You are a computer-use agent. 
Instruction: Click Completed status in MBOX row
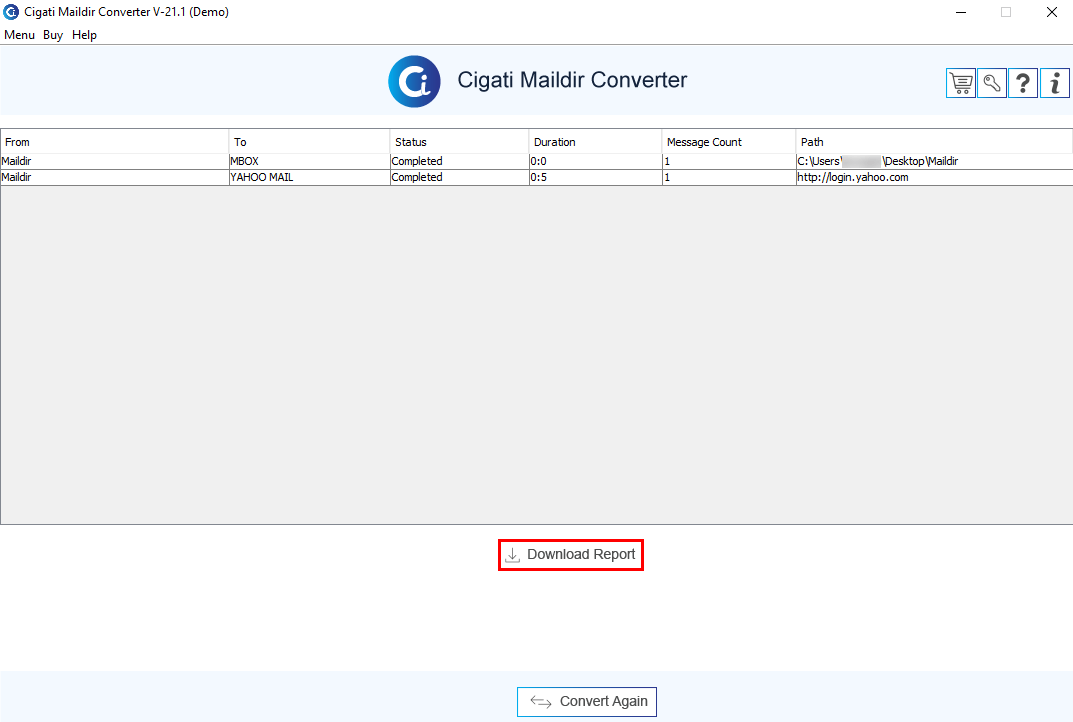459,162
